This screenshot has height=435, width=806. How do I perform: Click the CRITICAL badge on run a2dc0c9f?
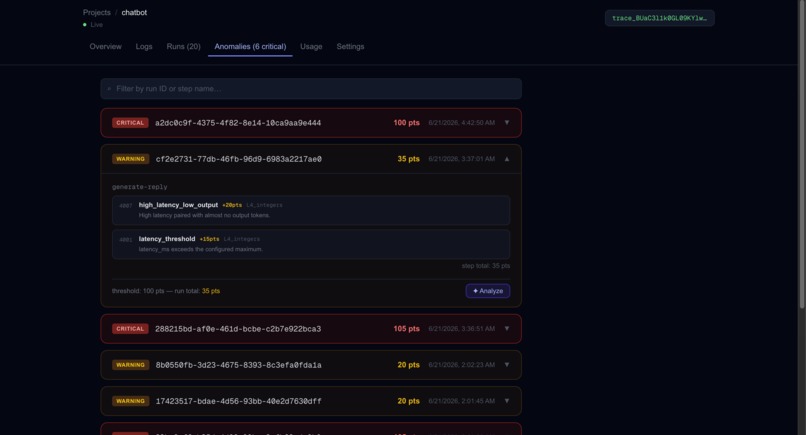130,123
